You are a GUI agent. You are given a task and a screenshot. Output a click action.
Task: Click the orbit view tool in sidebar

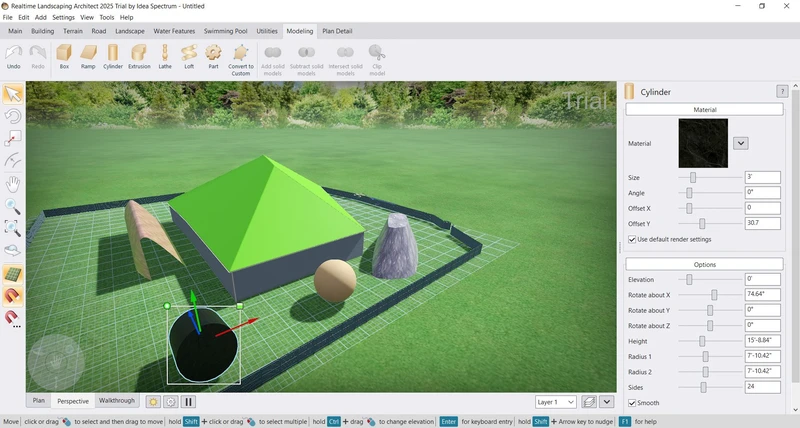pyautogui.click(x=13, y=250)
